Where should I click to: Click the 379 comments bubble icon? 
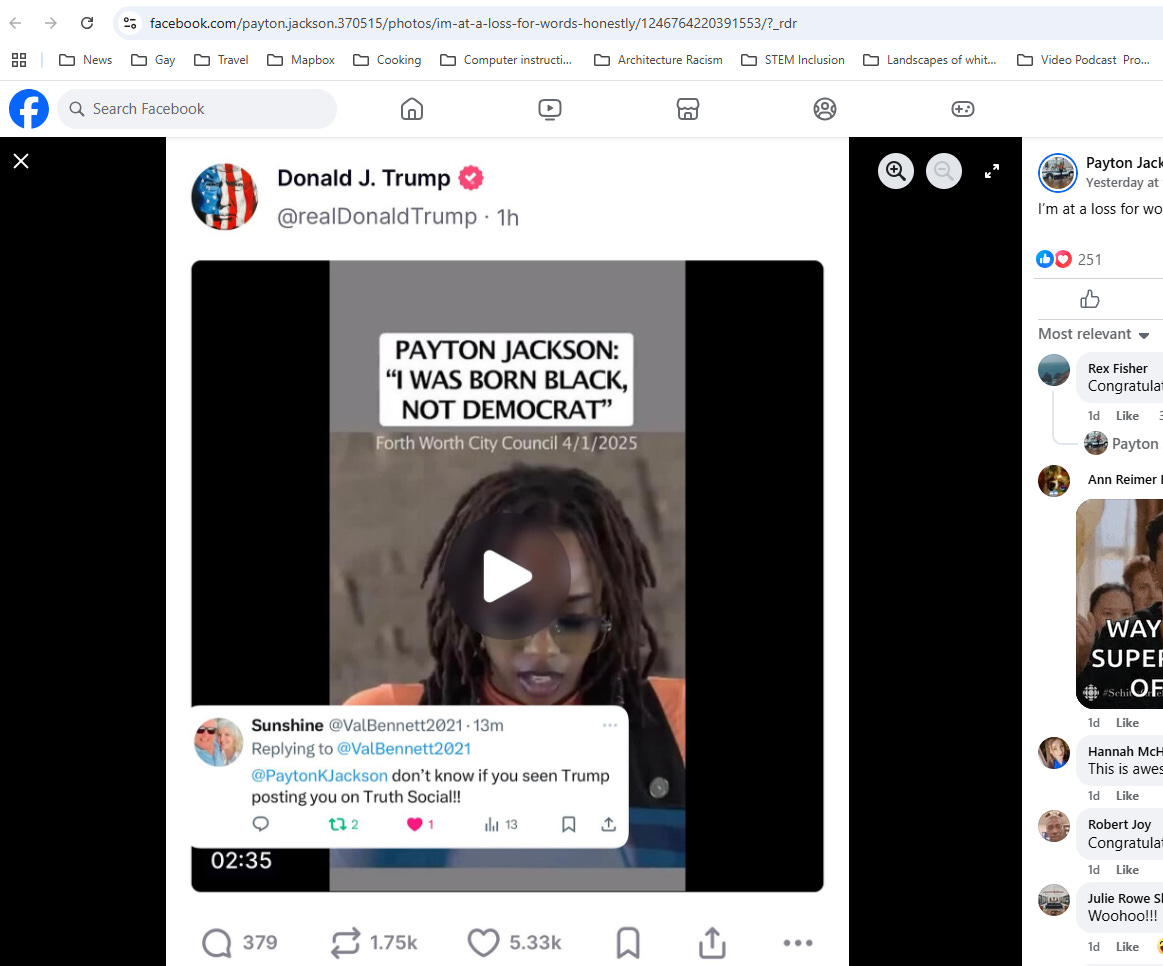pos(217,943)
